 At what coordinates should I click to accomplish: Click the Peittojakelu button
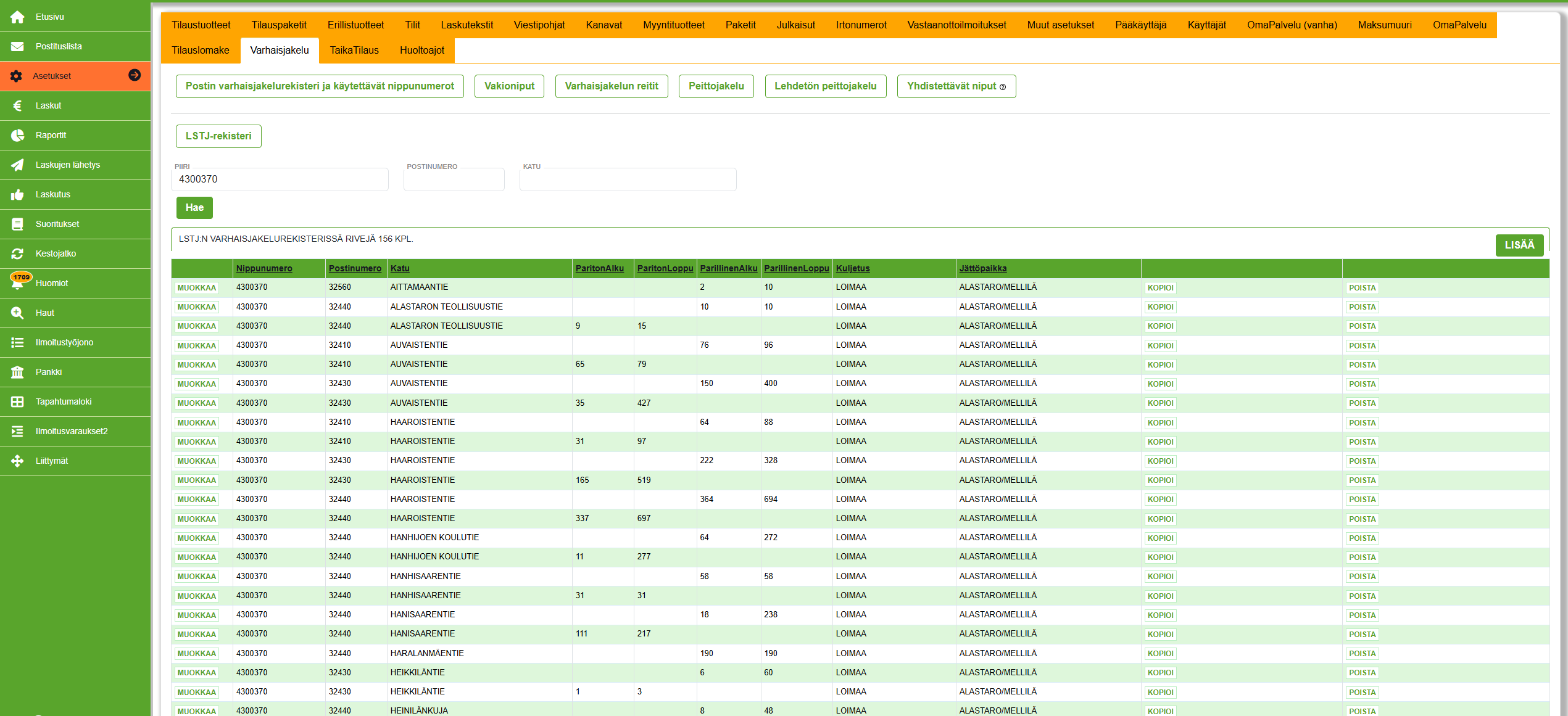[716, 86]
